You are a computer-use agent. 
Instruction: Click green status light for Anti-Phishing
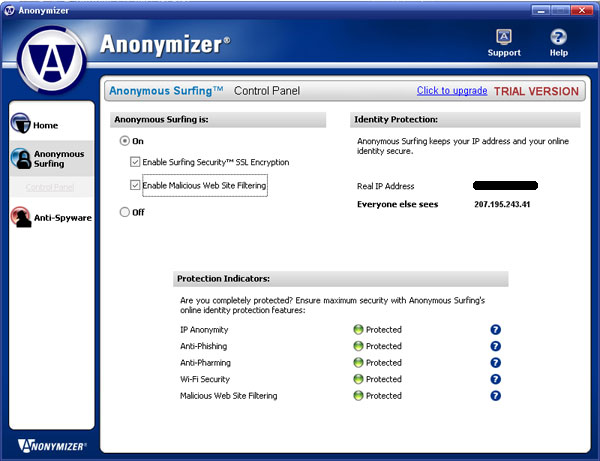358,346
